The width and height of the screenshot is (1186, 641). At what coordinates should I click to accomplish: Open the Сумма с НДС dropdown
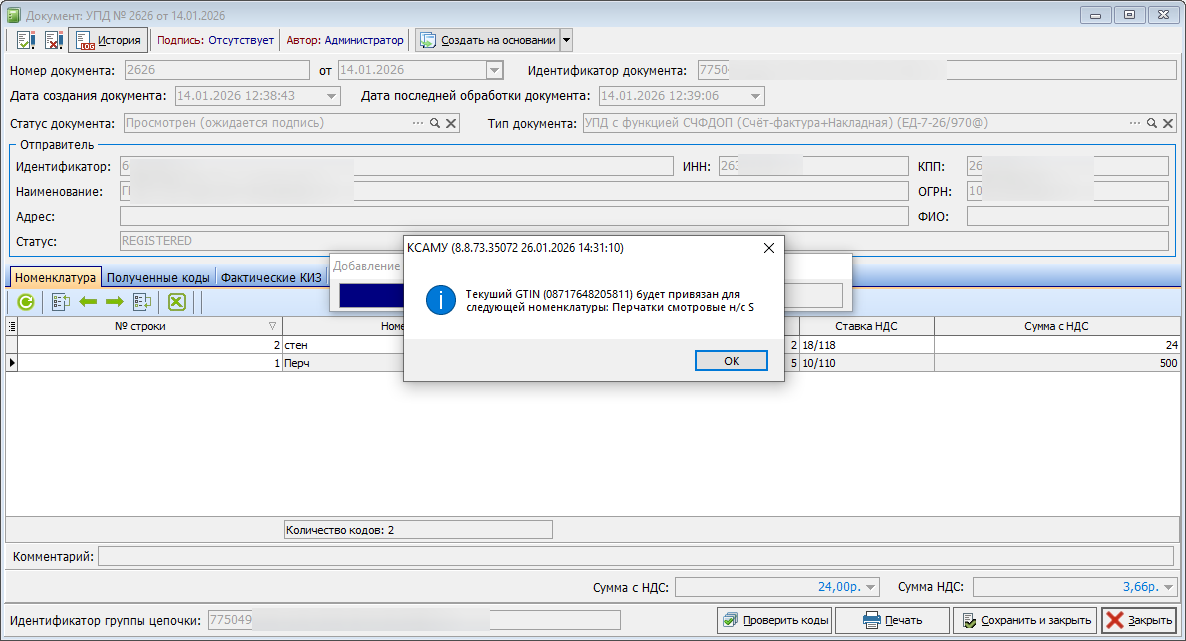(x=870, y=587)
